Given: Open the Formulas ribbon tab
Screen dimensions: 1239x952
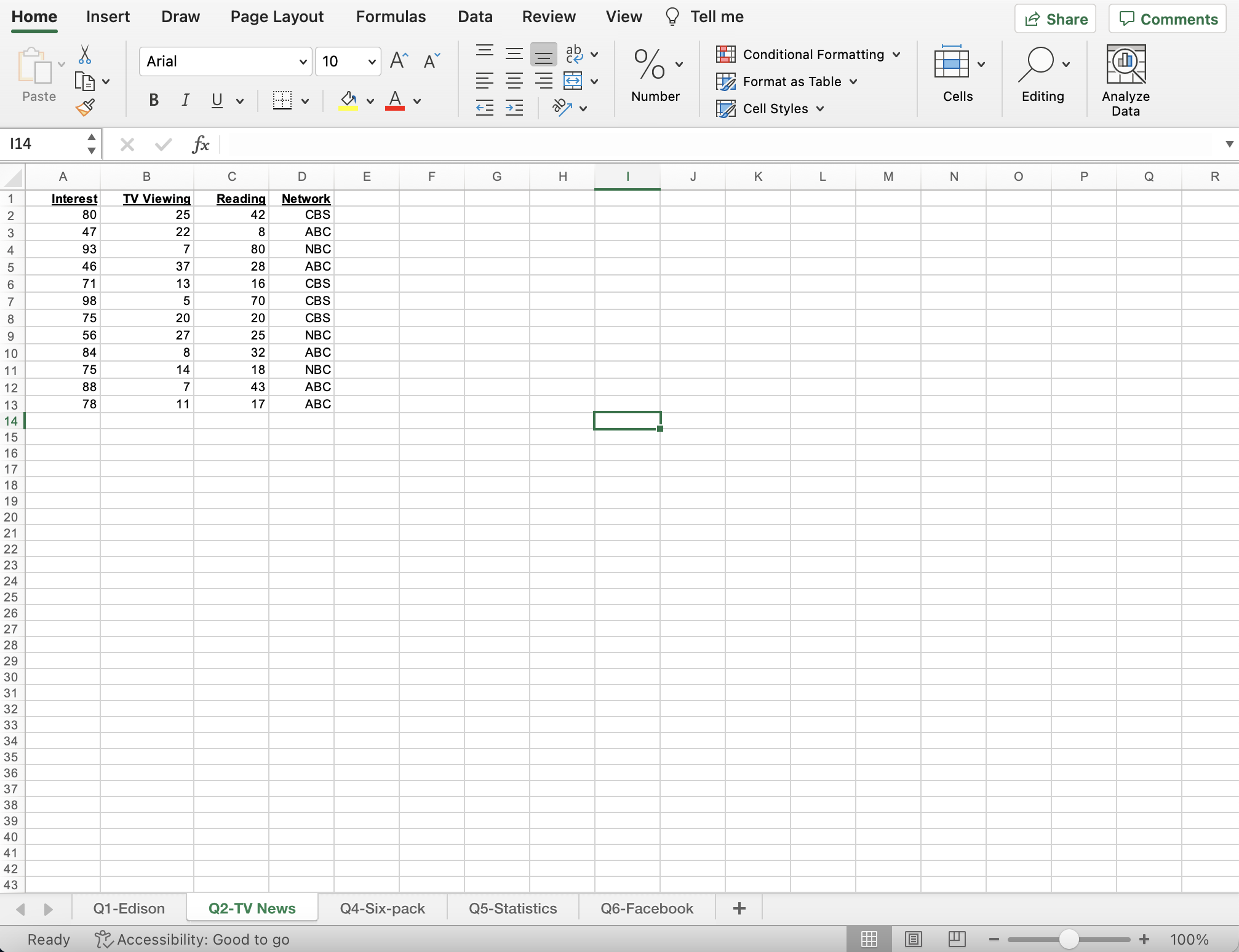Looking at the screenshot, I should pos(391,17).
